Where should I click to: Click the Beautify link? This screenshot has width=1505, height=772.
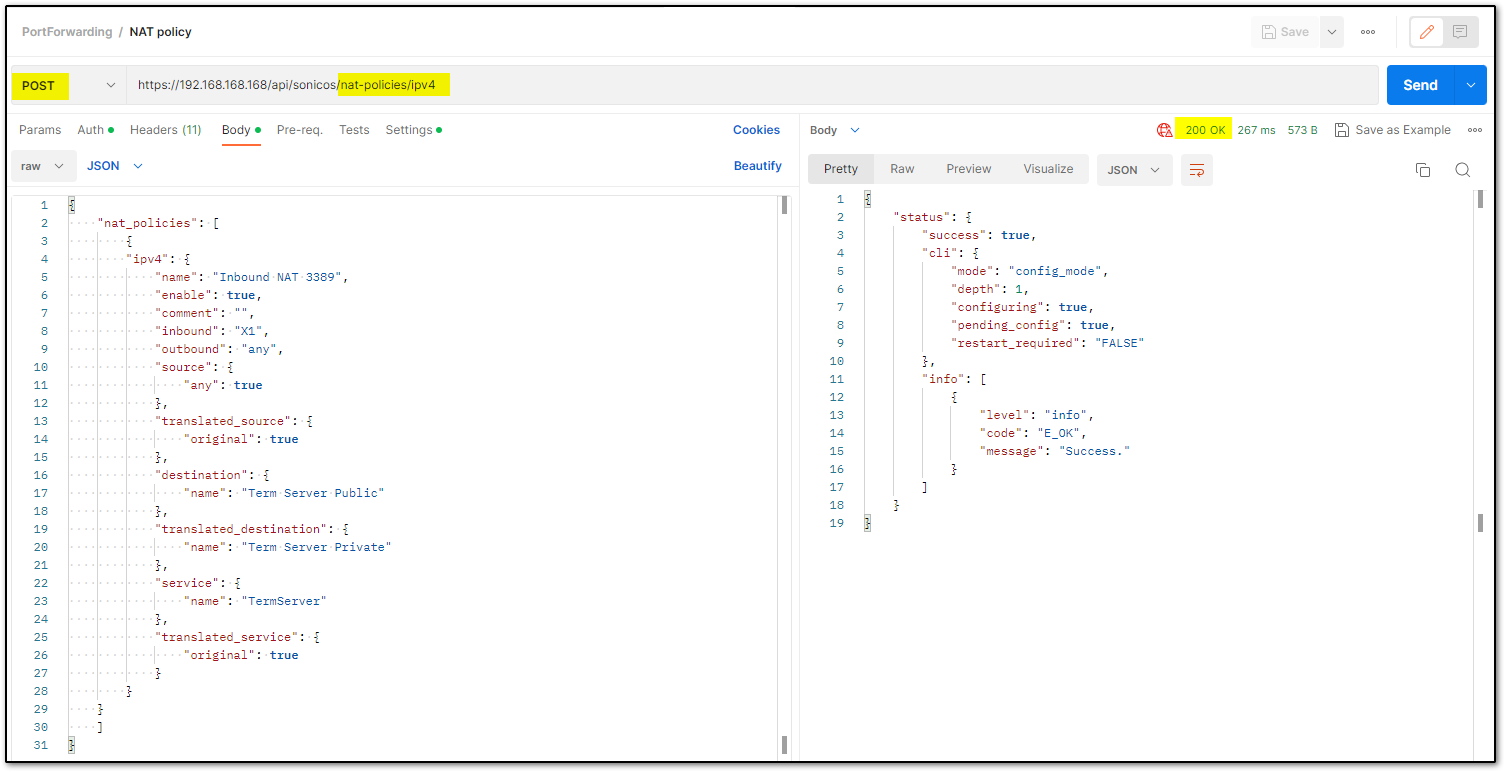pyautogui.click(x=757, y=166)
